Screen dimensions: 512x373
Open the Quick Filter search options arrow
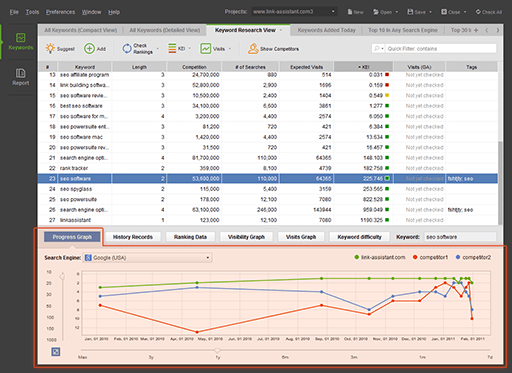378,49
